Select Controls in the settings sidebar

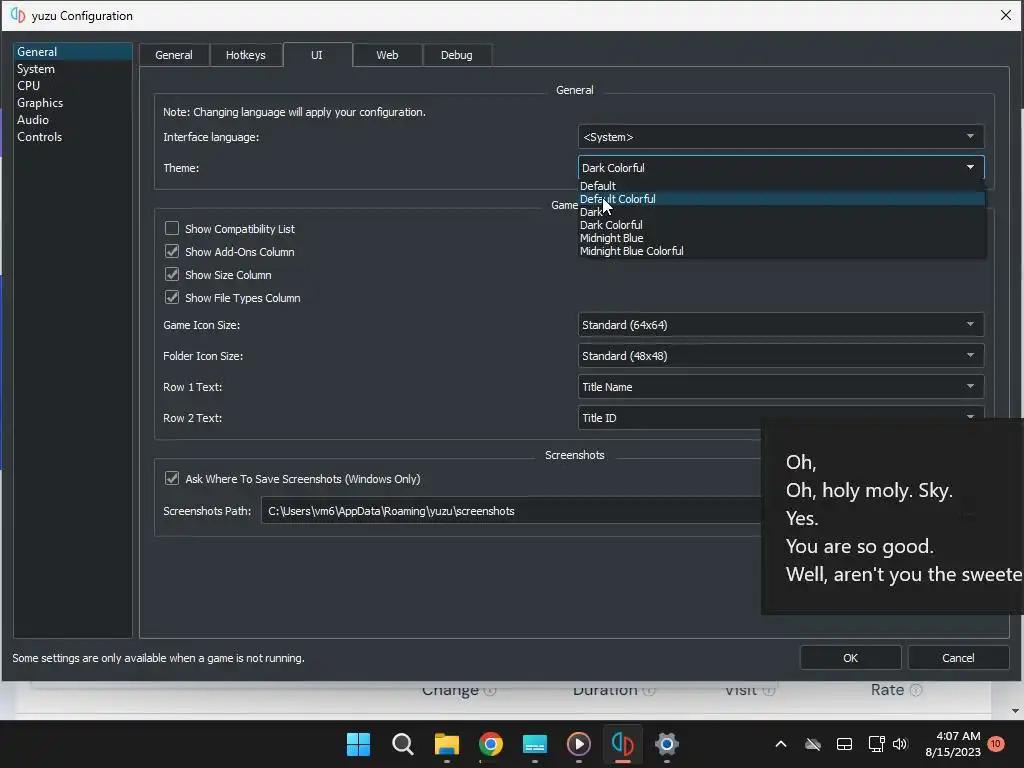point(72,136)
